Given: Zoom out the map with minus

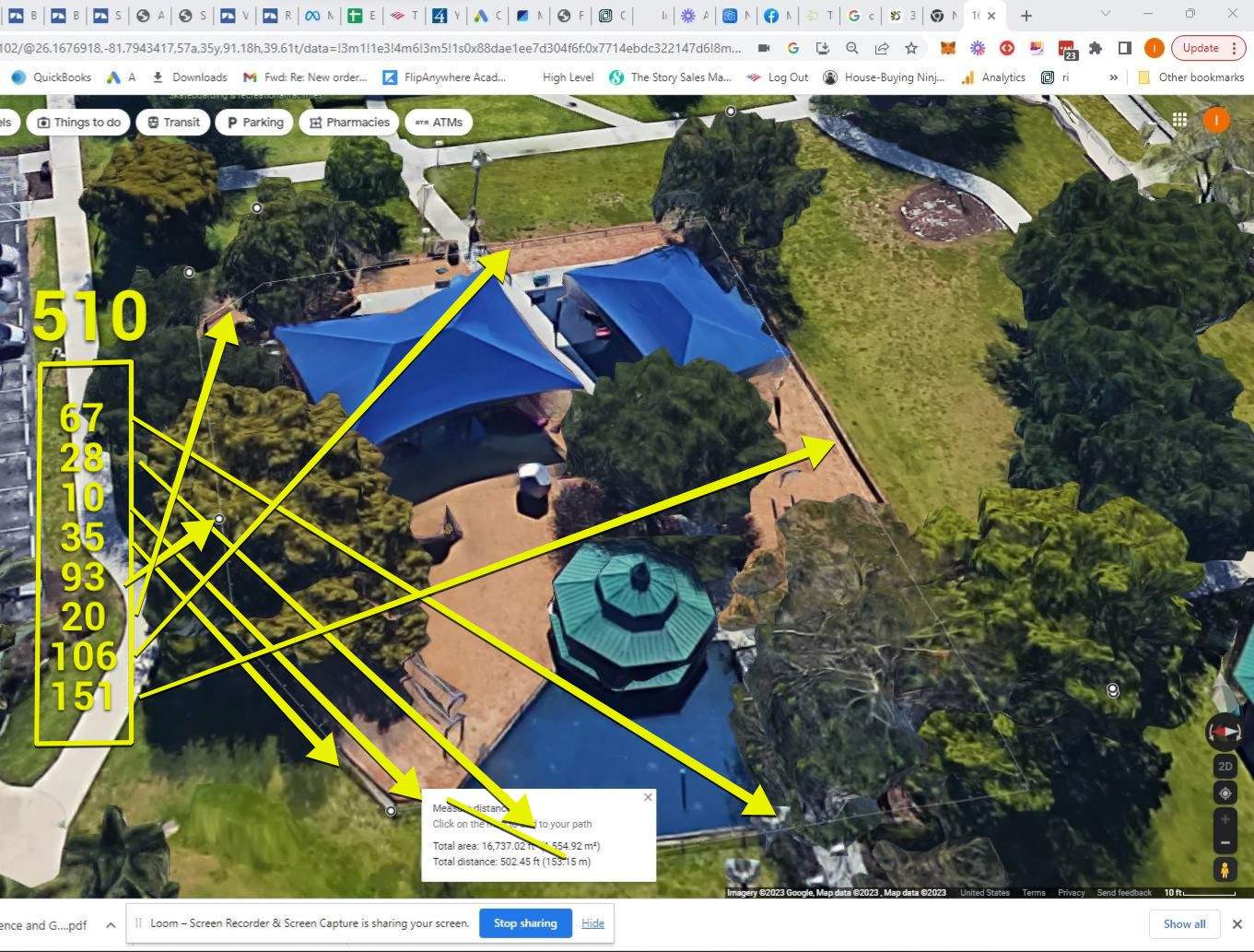Looking at the screenshot, I should (1225, 842).
